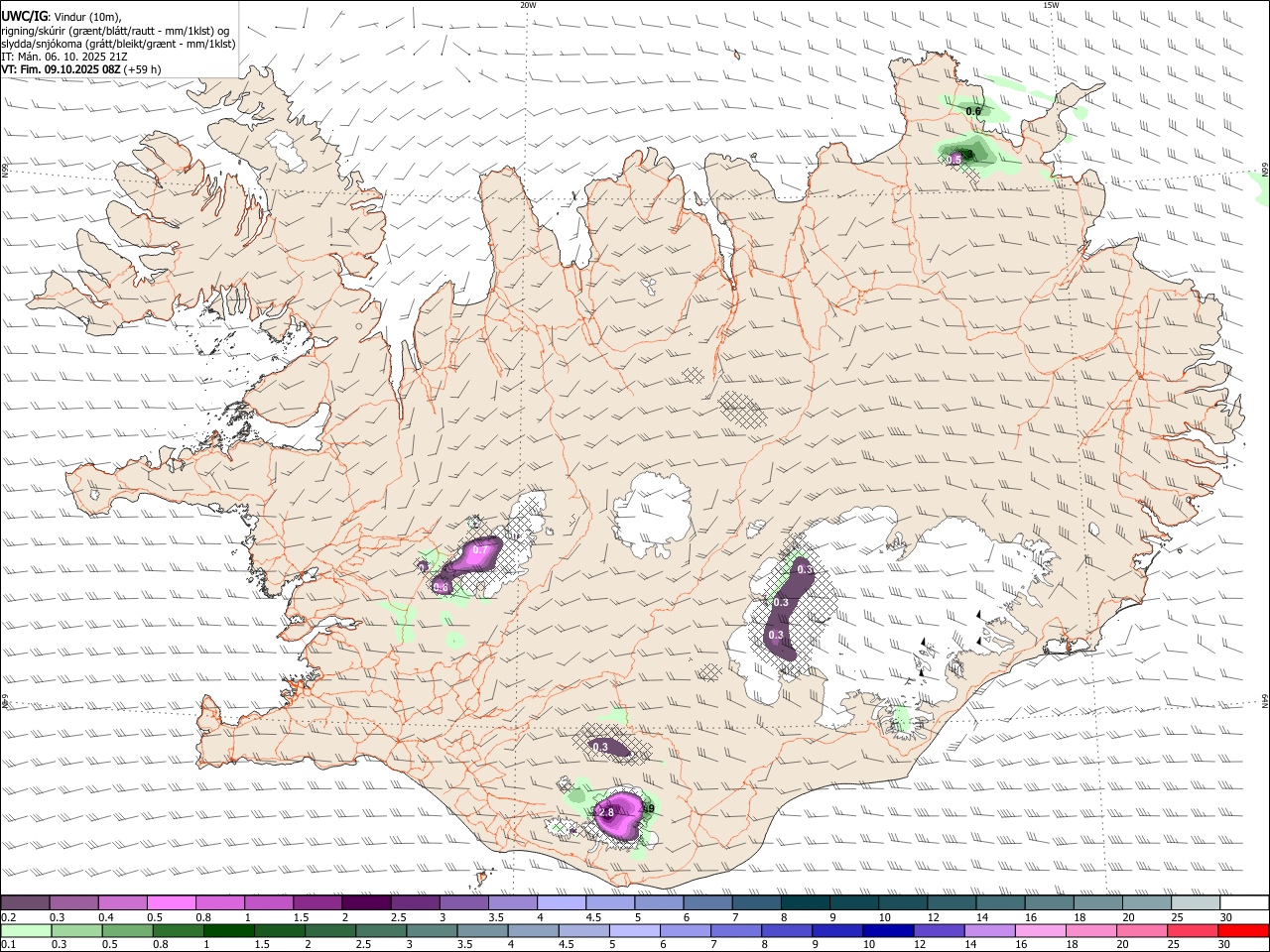
Task: Pick upper legend grey swatch starting at 25
Action: 1195,903
